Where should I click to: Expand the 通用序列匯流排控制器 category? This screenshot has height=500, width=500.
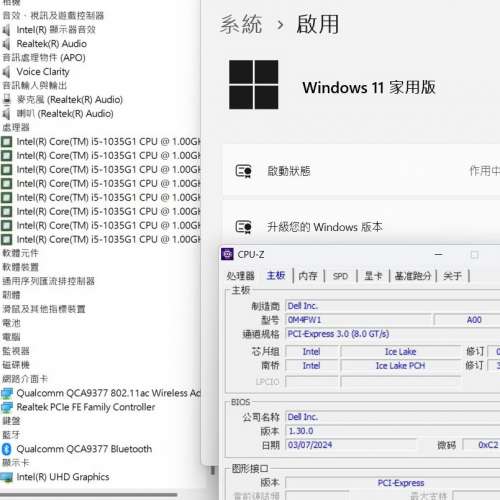(48, 281)
